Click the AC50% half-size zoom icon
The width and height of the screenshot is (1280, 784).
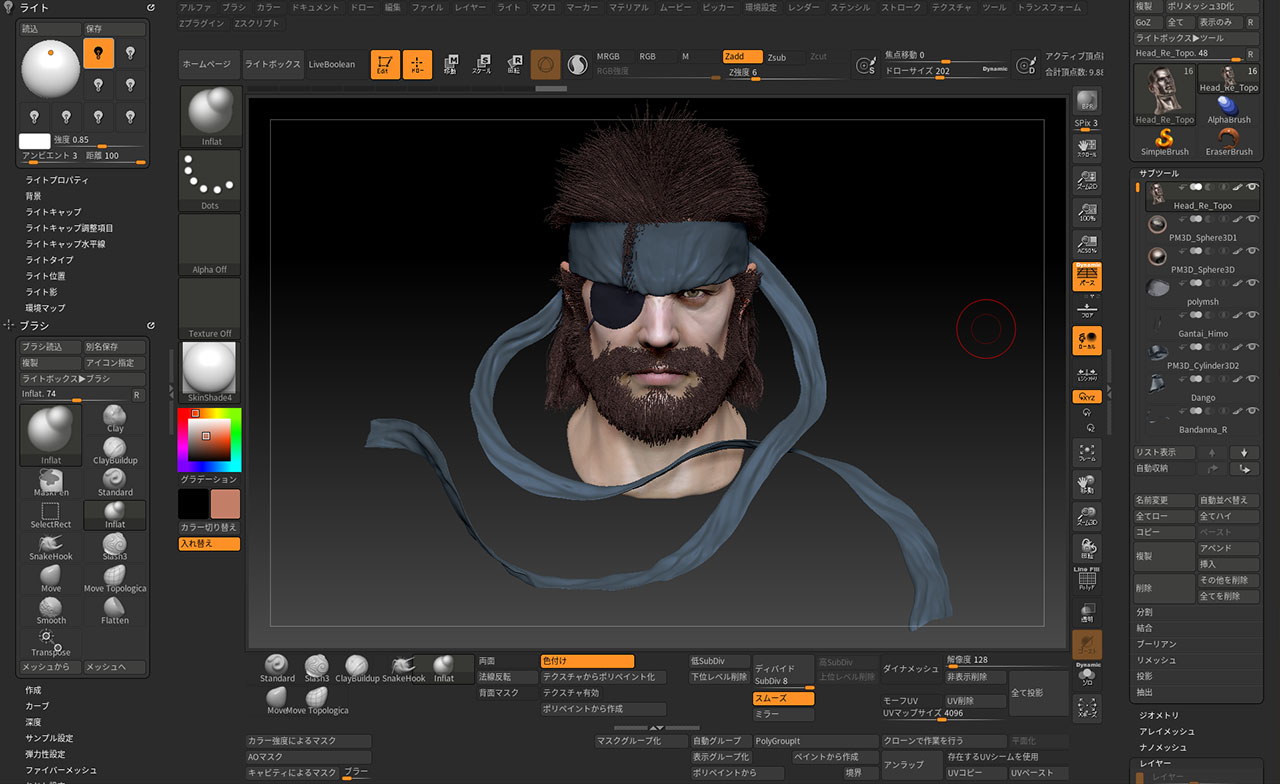click(1086, 244)
